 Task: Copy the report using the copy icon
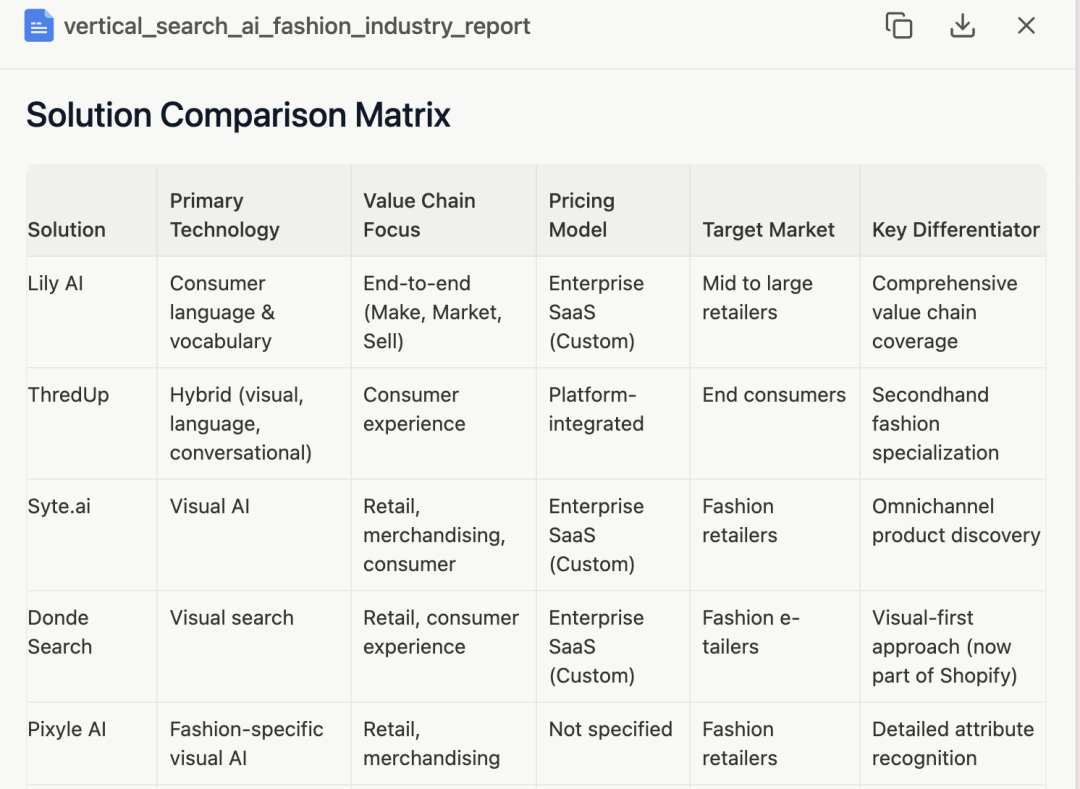coord(899,25)
